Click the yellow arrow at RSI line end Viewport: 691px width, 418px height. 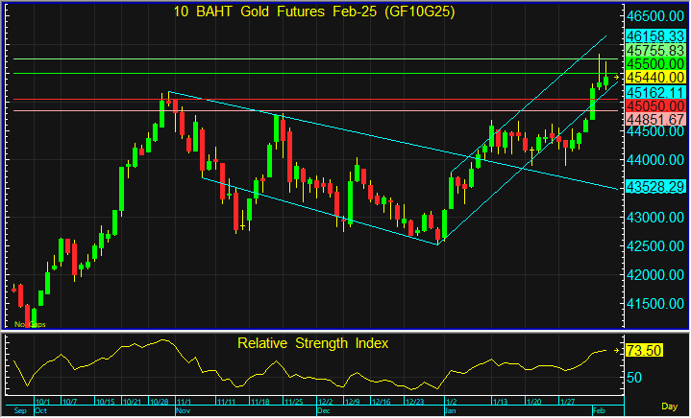616,350
